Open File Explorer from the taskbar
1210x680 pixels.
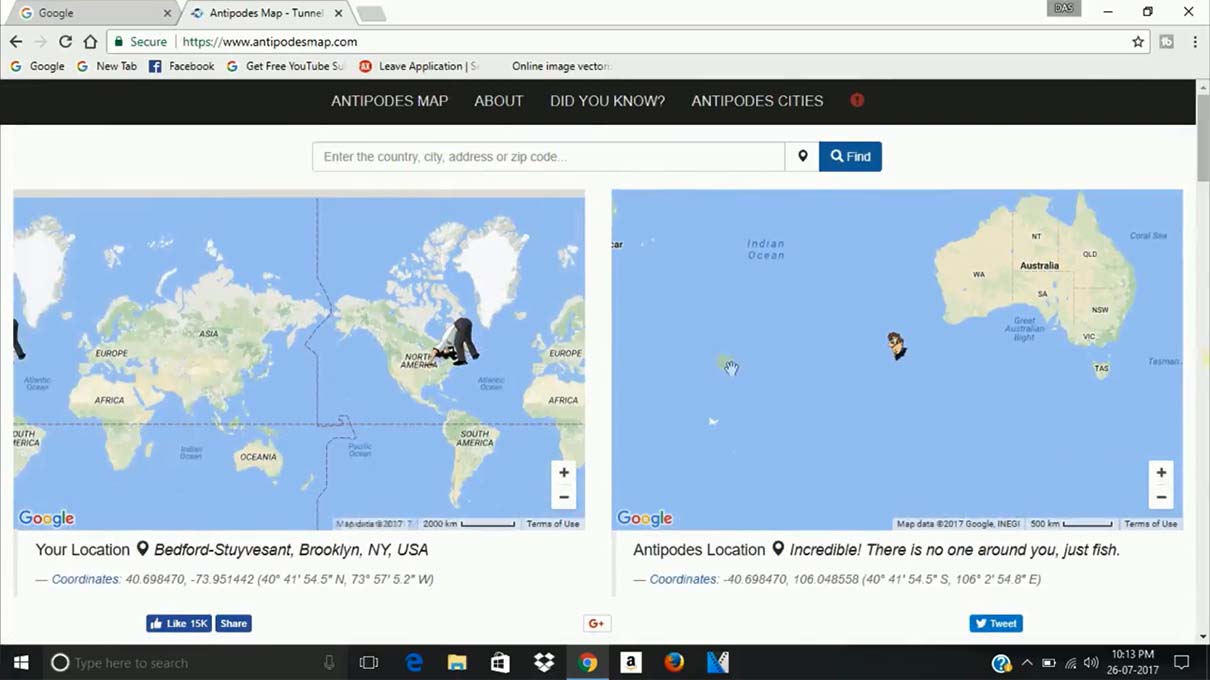pyautogui.click(x=457, y=662)
